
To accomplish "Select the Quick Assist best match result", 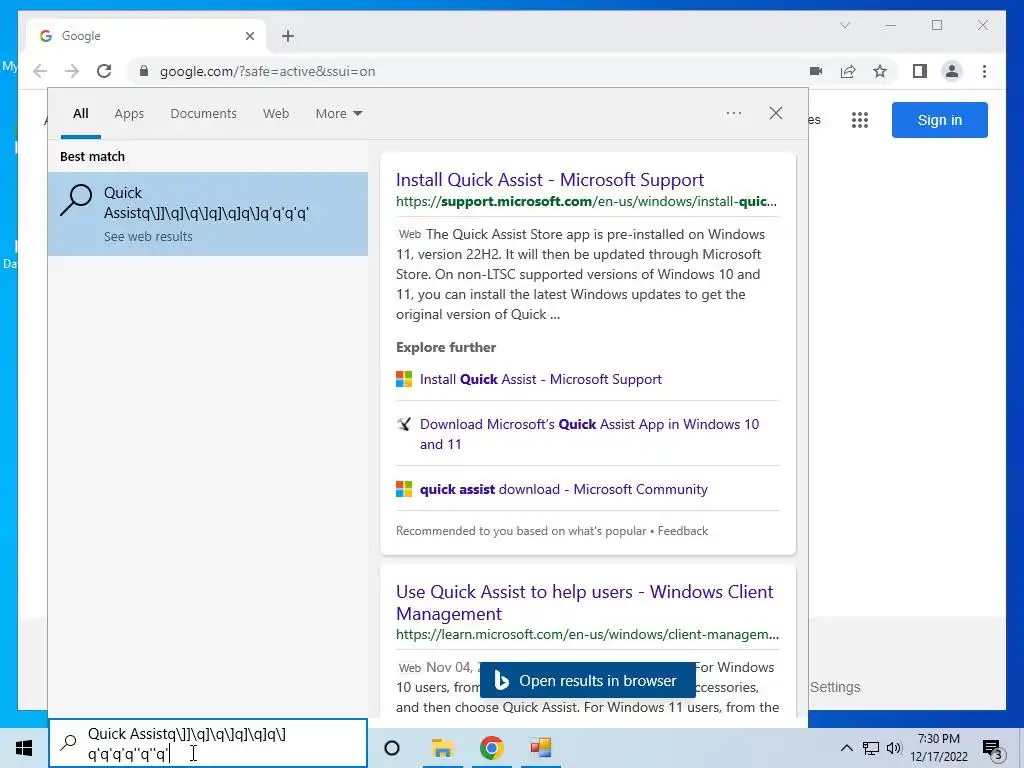I will [x=208, y=214].
